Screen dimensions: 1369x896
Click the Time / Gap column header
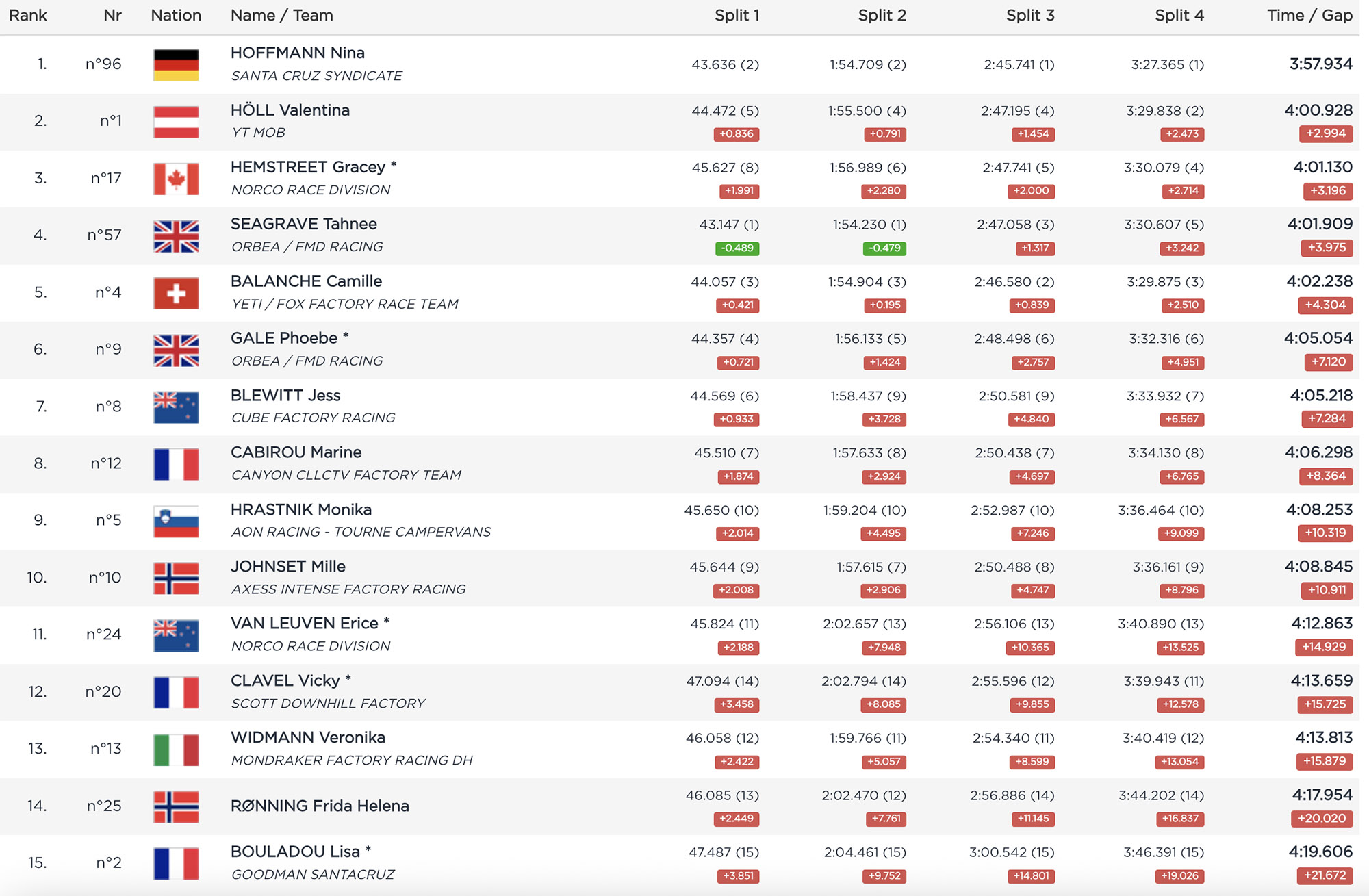click(x=1309, y=15)
